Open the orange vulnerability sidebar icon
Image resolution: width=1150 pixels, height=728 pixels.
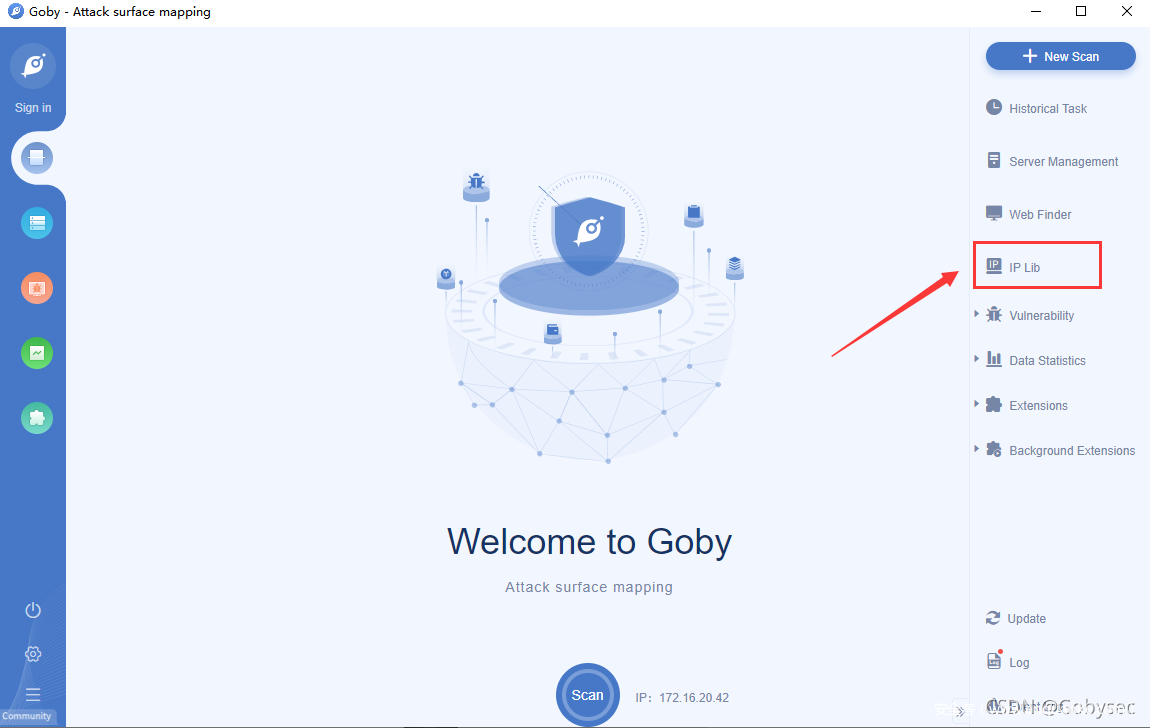(x=37, y=288)
